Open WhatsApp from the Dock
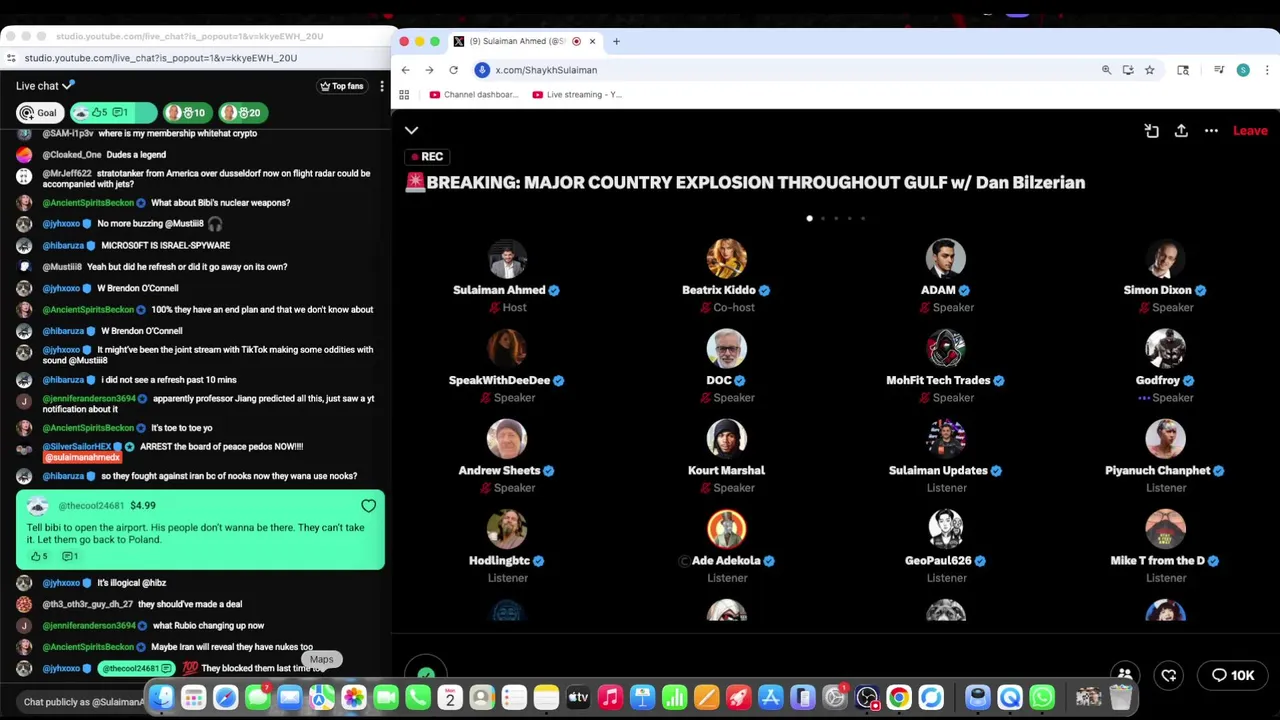 (1042, 697)
